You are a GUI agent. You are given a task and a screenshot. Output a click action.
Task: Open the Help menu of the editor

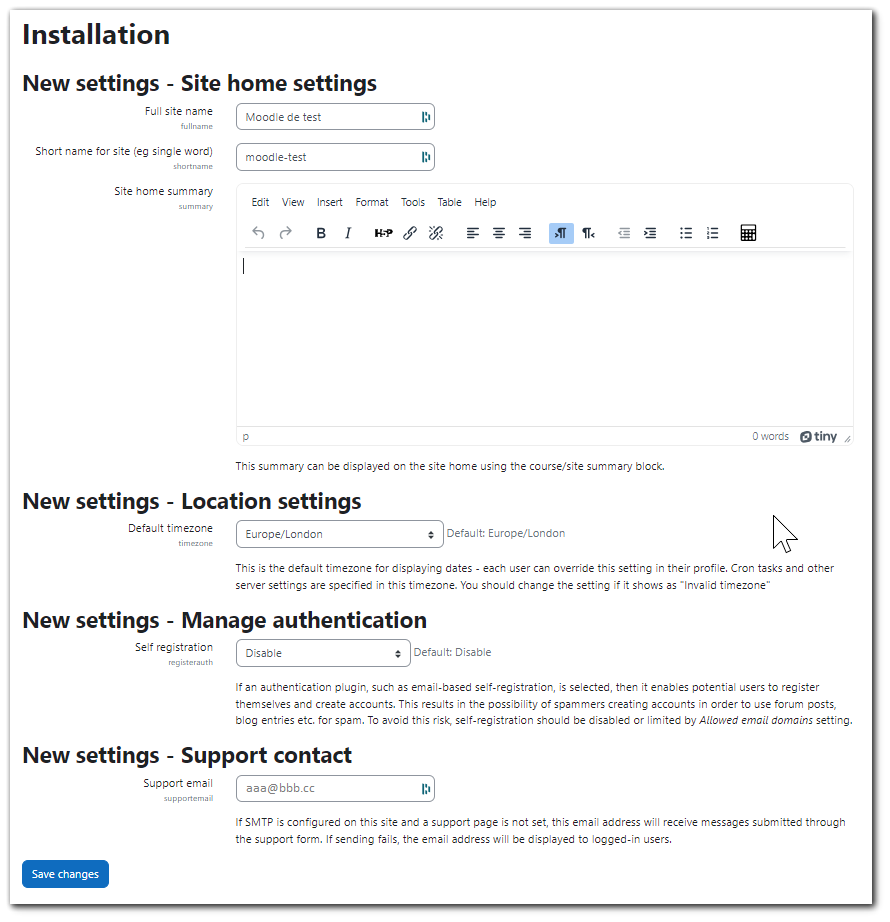[x=485, y=202]
